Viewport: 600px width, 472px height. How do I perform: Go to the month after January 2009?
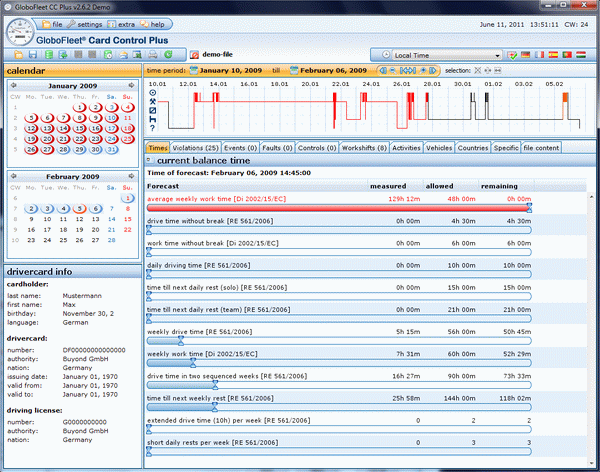(131, 85)
